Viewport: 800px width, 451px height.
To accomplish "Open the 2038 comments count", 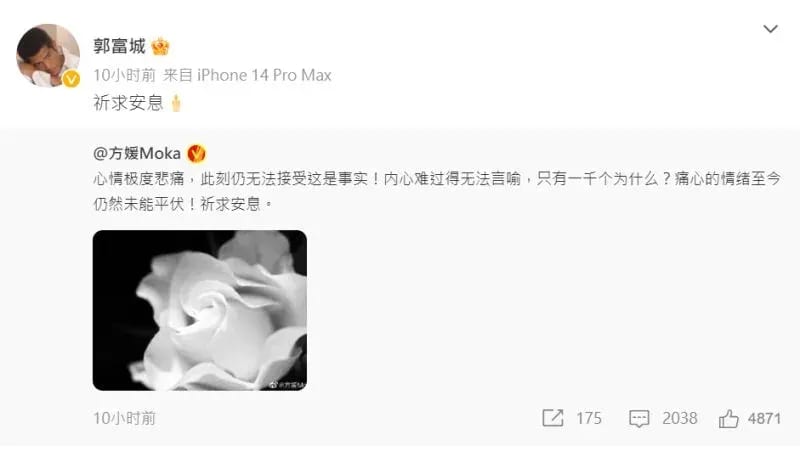I will [680, 418].
